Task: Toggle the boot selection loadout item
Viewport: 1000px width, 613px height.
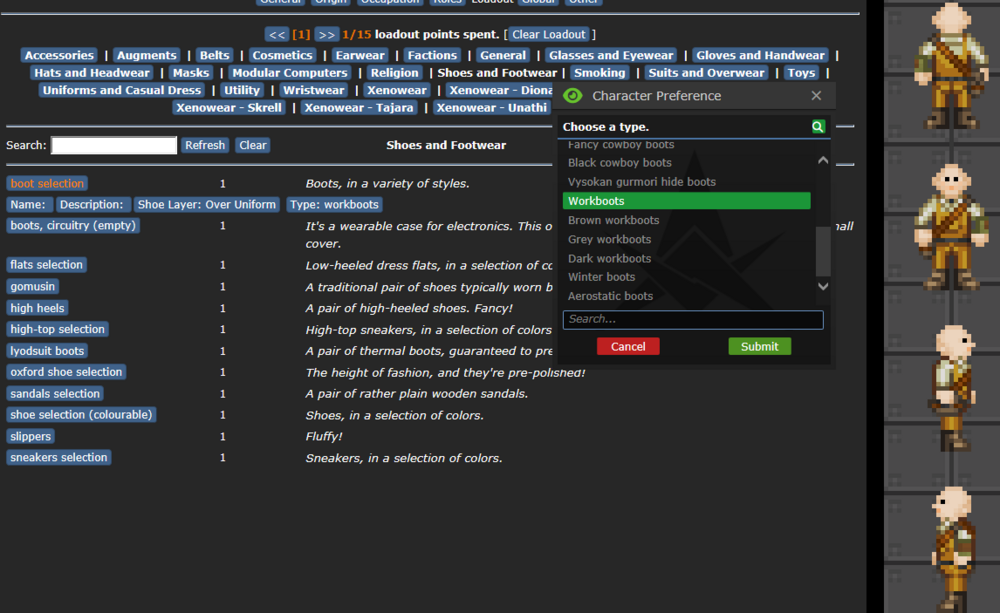Action: click(x=47, y=184)
